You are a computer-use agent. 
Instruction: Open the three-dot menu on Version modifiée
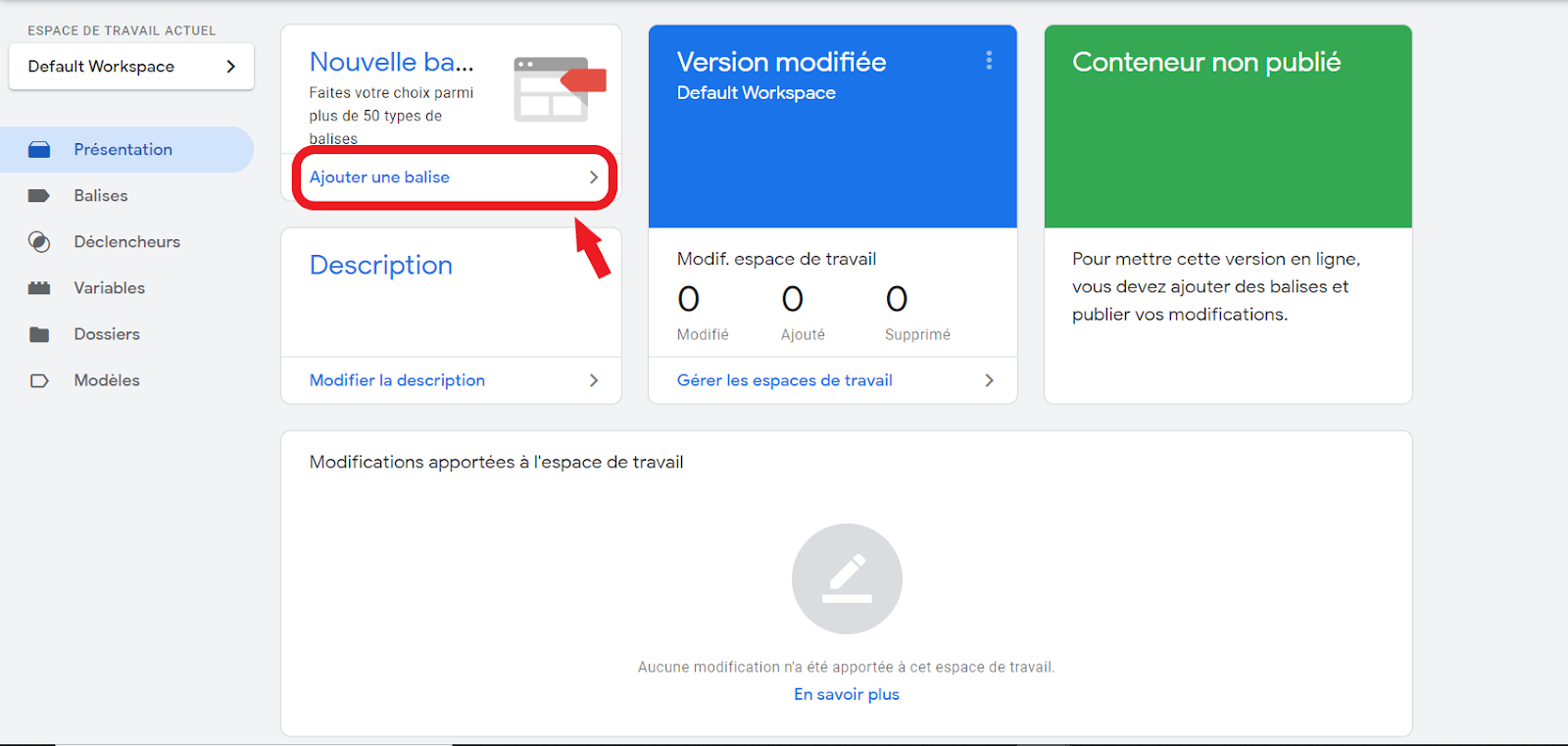(x=989, y=61)
